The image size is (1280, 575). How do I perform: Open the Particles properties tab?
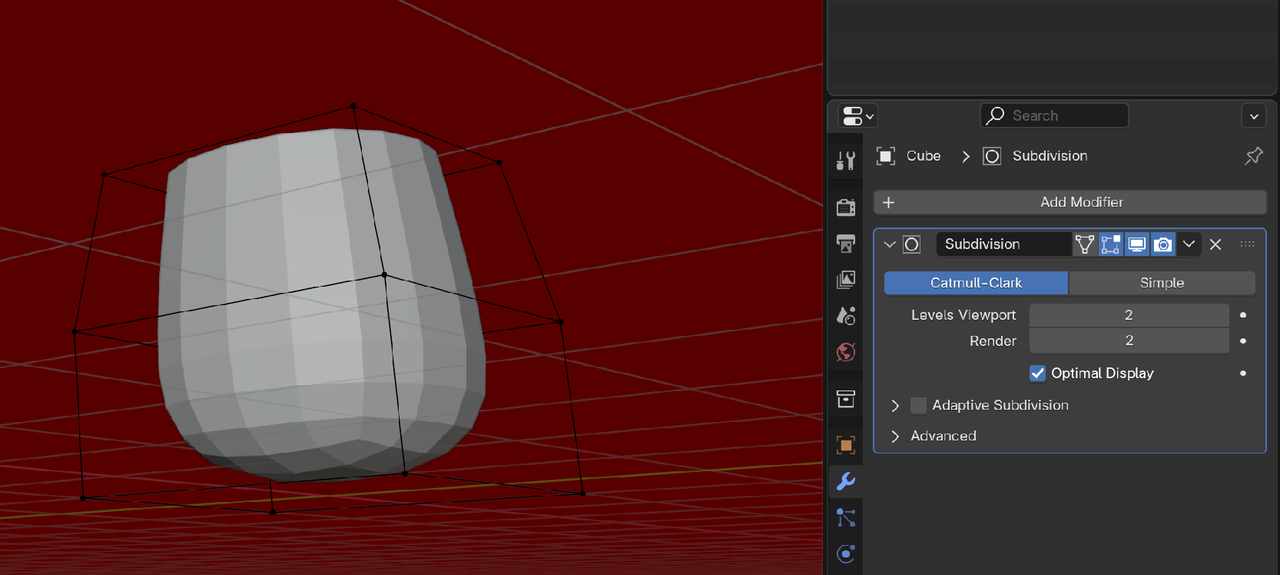click(846, 518)
